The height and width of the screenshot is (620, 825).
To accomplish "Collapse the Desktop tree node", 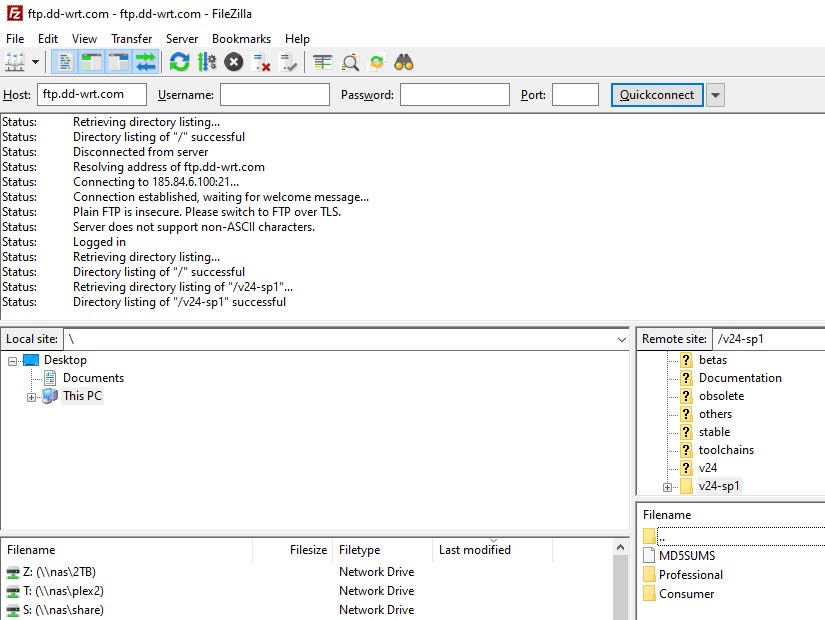I will pos(13,361).
